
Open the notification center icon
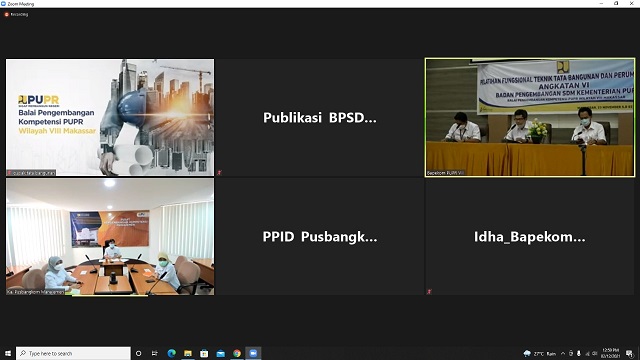tap(629, 353)
